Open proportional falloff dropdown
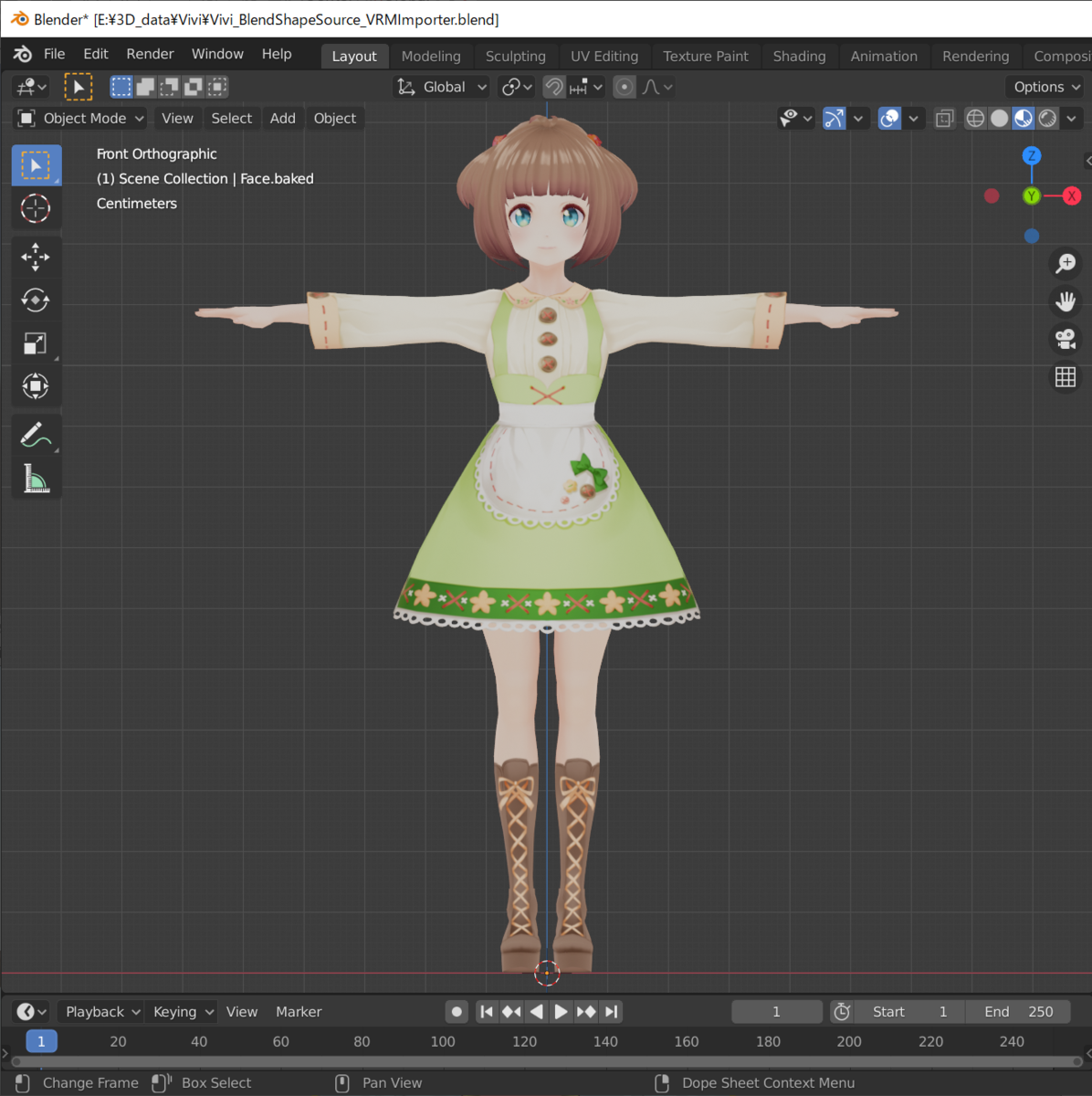This screenshot has height=1096, width=1092. [x=657, y=87]
